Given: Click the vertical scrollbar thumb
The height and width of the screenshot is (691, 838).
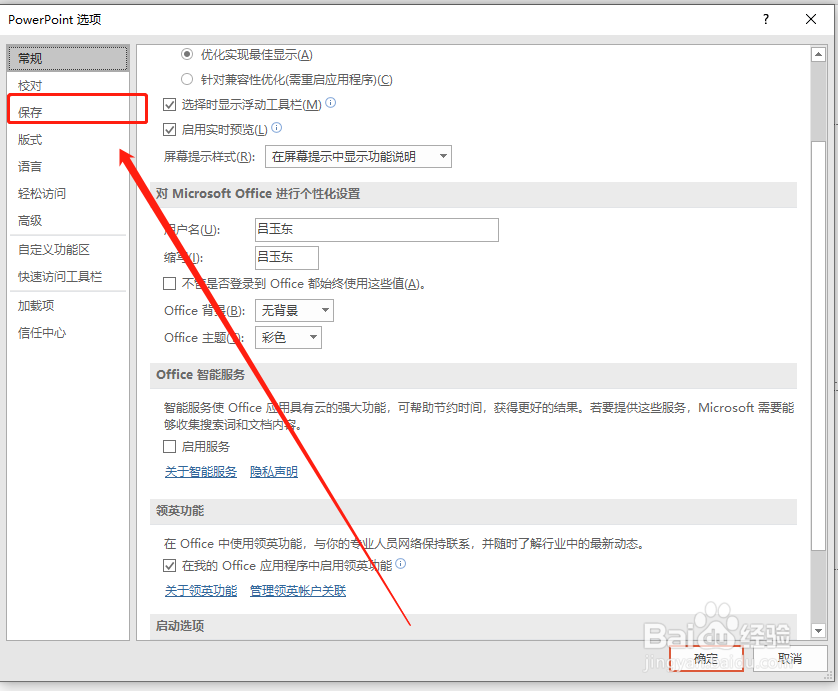Looking at the screenshot, I should point(818,345).
